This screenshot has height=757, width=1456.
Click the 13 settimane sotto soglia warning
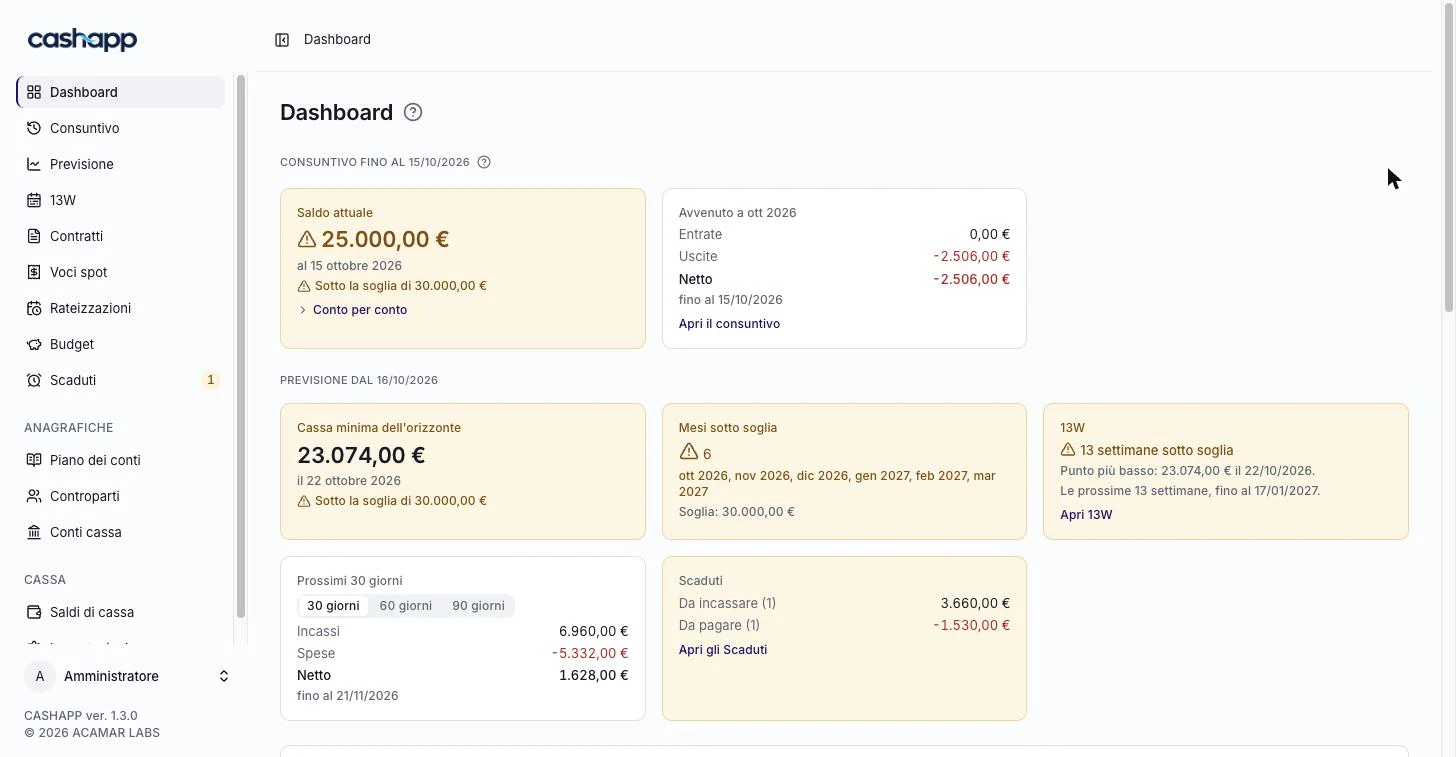[1147, 450]
